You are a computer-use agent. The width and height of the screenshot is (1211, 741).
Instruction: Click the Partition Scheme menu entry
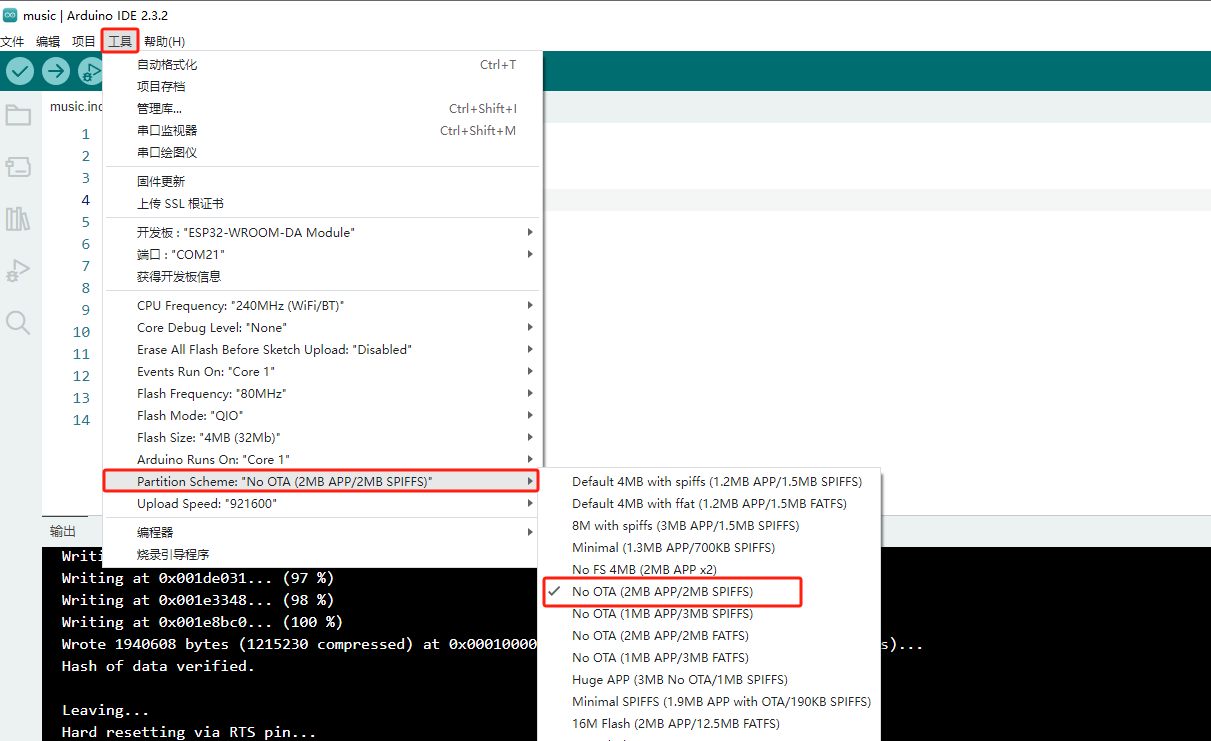coord(322,481)
